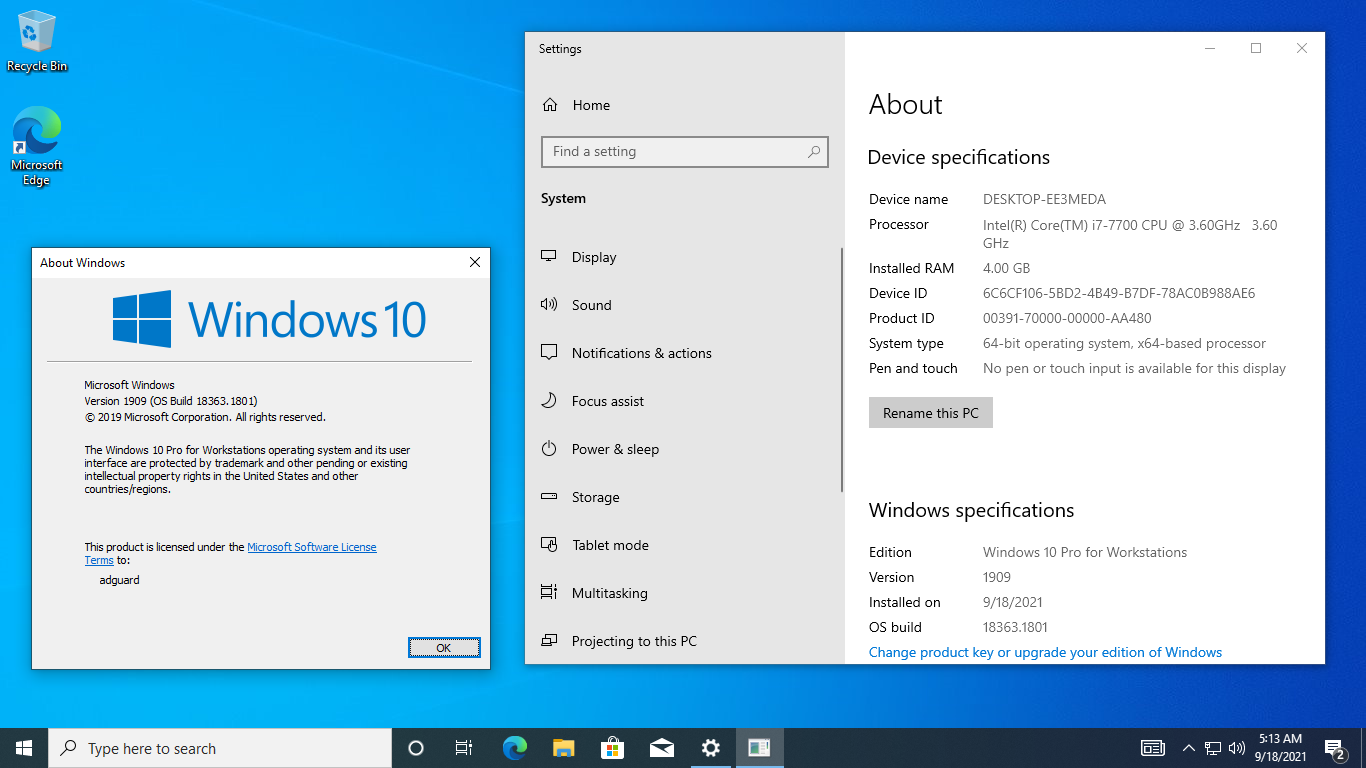Open the Action Center notifications icon

pyautogui.click(x=1334, y=748)
